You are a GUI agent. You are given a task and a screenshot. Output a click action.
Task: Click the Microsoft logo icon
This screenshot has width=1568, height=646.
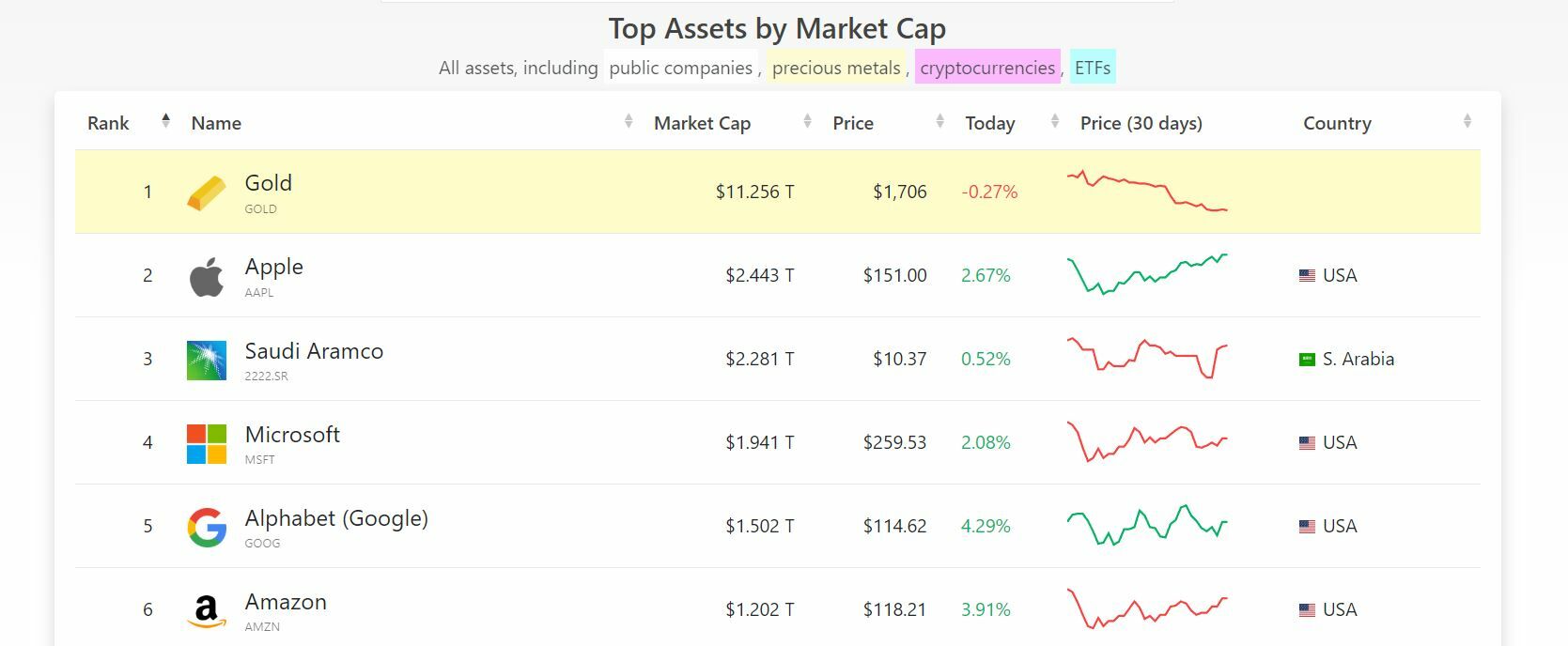point(207,444)
